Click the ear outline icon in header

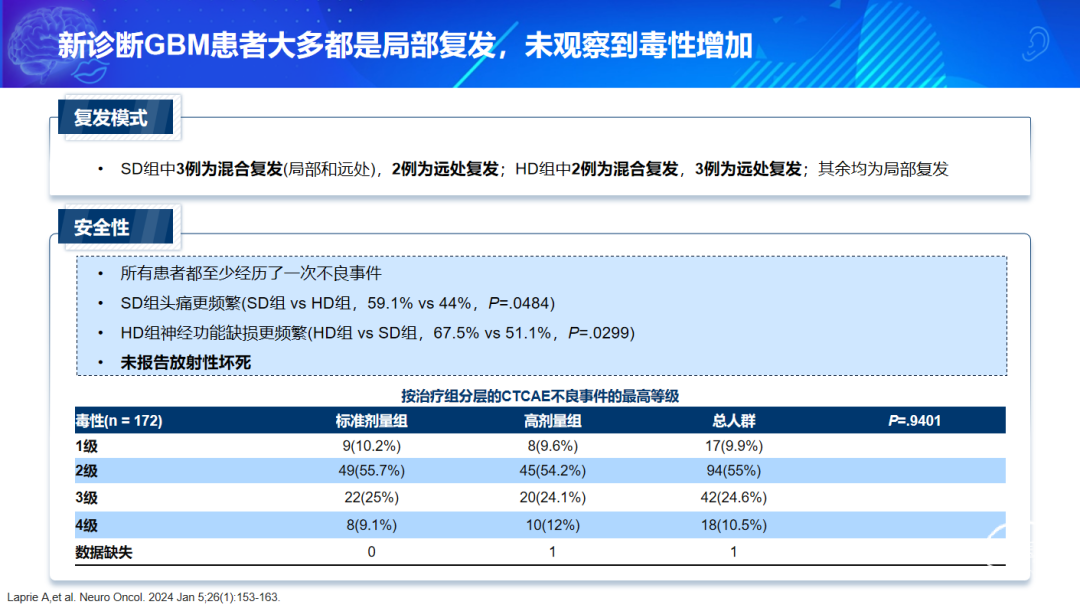1035,44
